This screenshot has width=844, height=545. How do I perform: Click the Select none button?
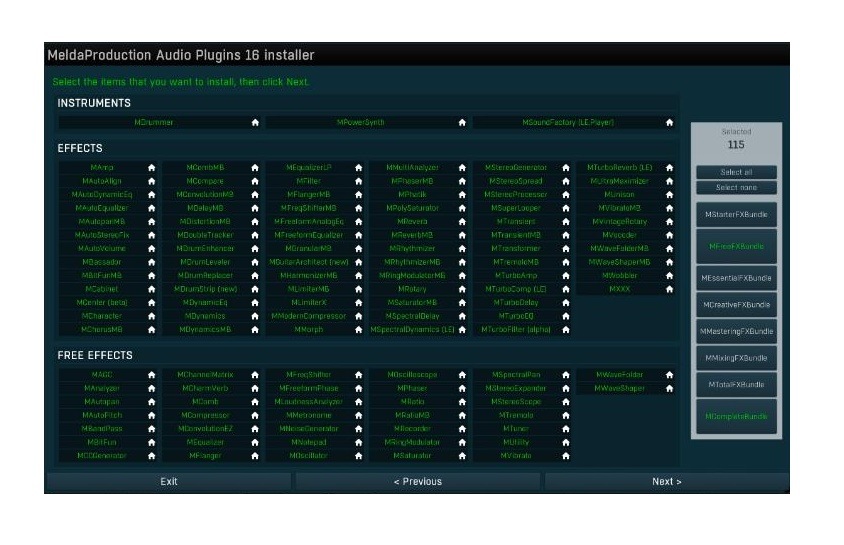(x=736, y=188)
